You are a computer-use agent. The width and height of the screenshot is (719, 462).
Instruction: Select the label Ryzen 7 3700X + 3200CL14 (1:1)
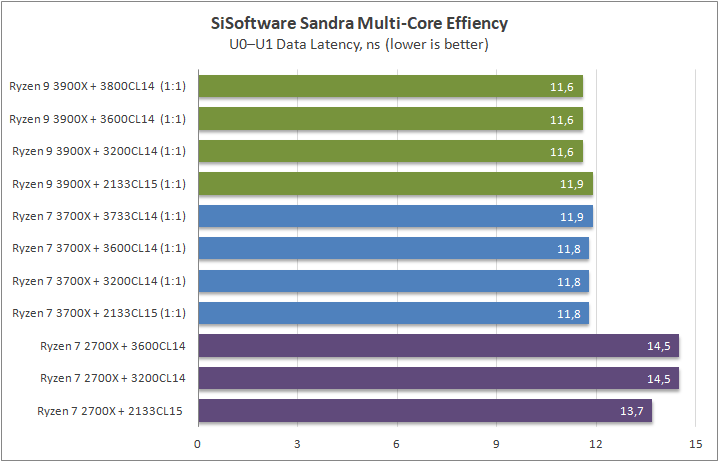[99, 281]
